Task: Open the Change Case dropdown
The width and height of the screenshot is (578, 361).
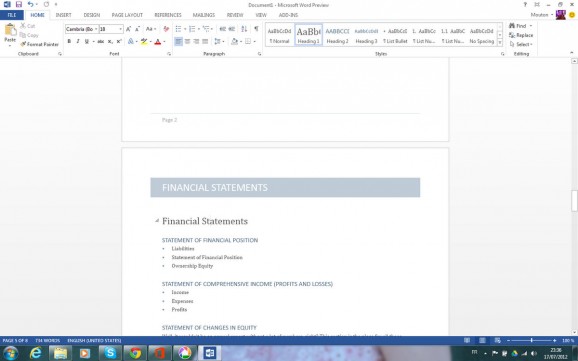Action: [x=151, y=29]
